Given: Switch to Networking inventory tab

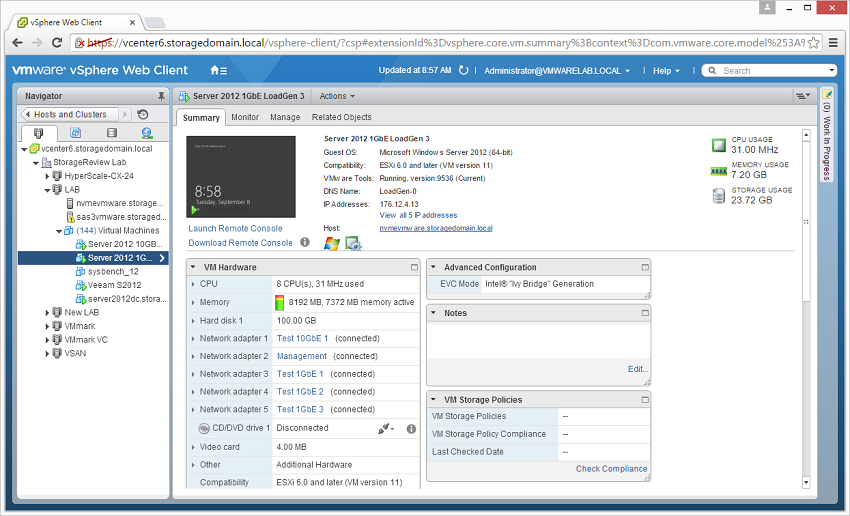Looking at the screenshot, I should (147, 133).
